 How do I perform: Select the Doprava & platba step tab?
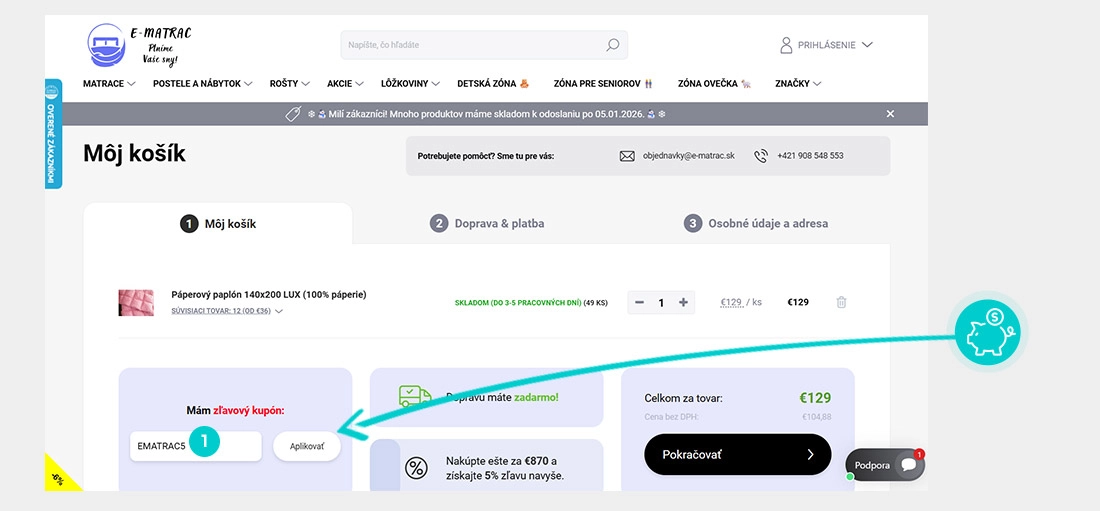click(487, 224)
